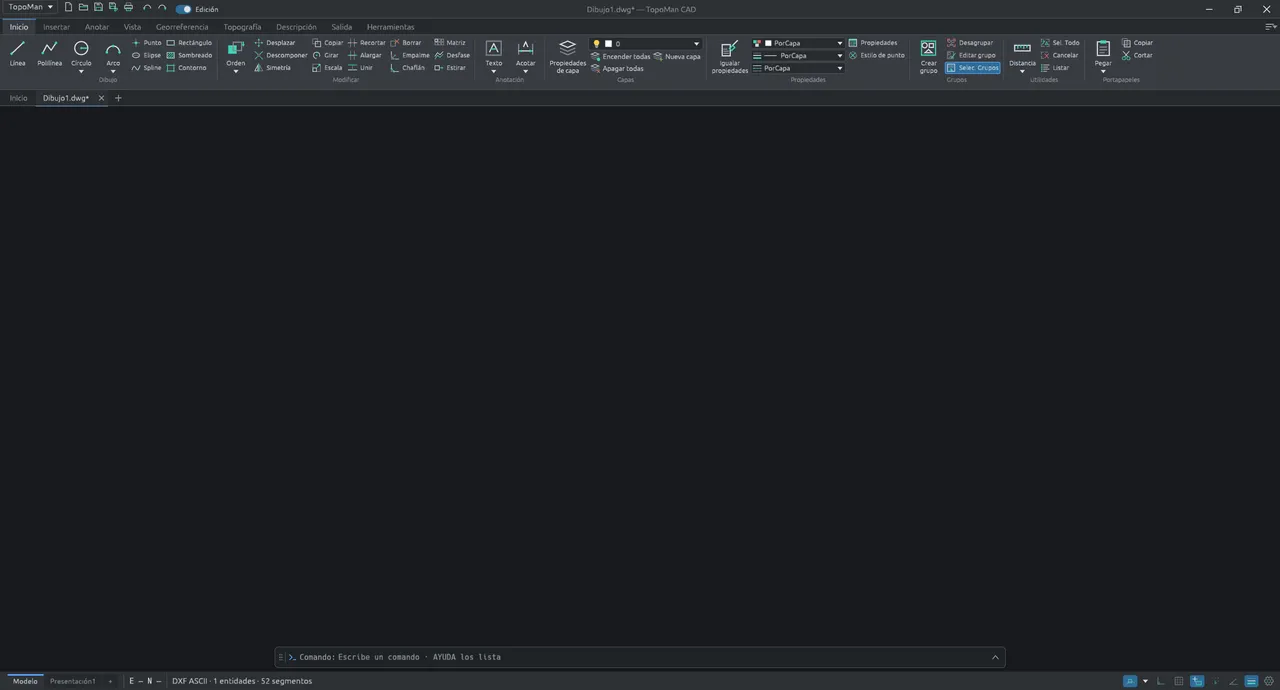This screenshot has width=1280, height=690.
Task: Open the layer selection dropdown
Action: pos(697,44)
